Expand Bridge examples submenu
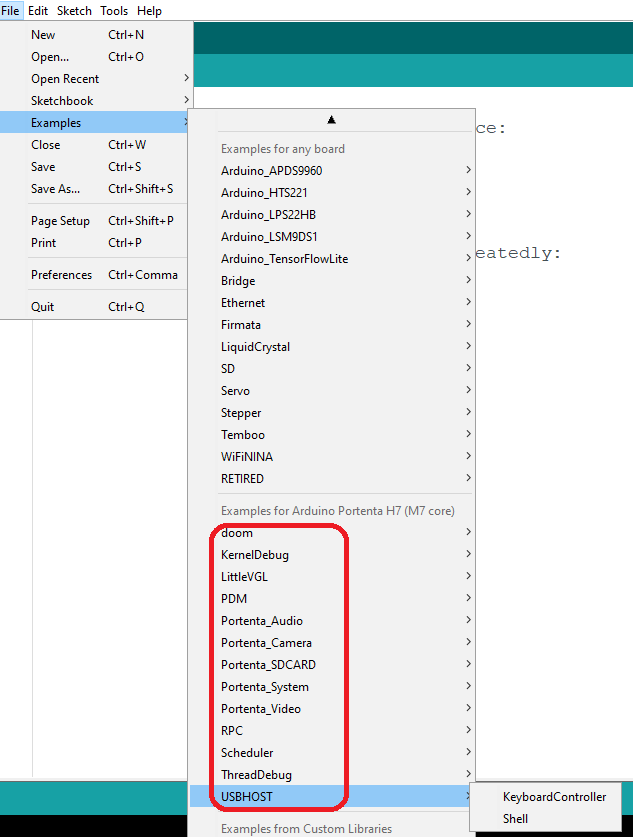633x837 pixels. click(332, 280)
